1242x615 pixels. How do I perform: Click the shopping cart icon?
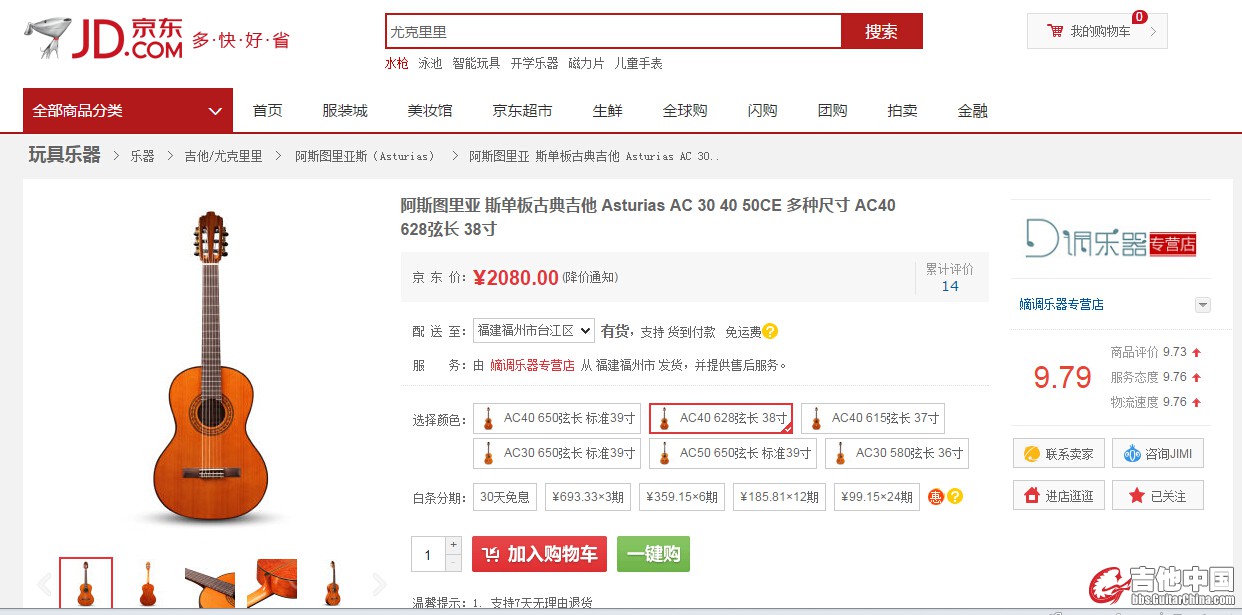1055,31
